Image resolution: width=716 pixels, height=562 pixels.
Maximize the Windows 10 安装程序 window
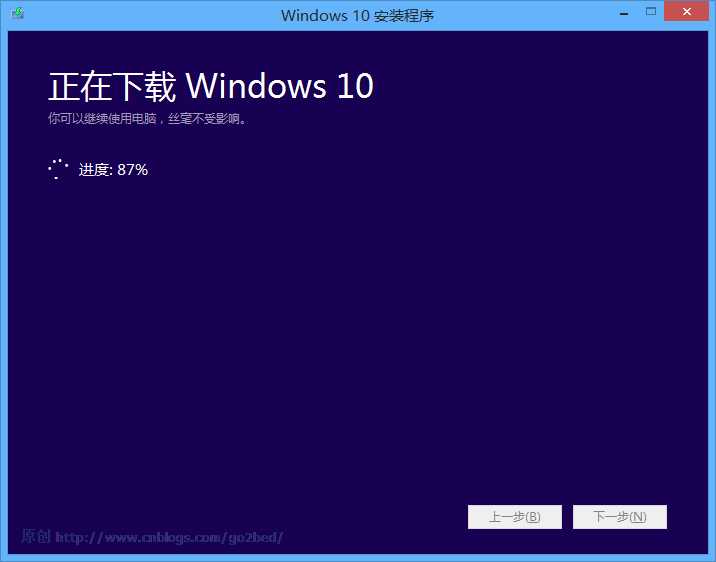pyautogui.click(x=651, y=12)
